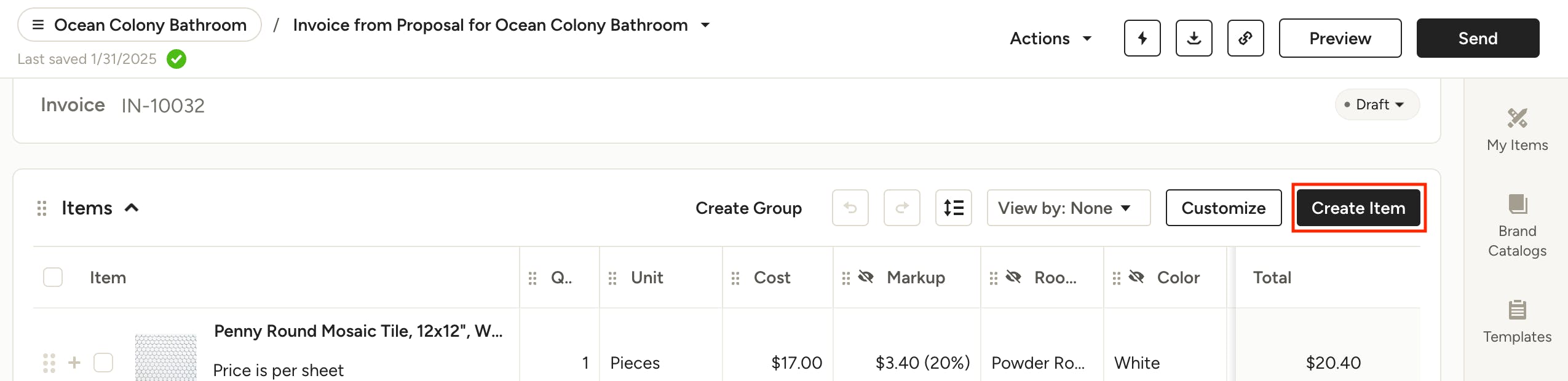Open the My Items panel

(1517, 130)
